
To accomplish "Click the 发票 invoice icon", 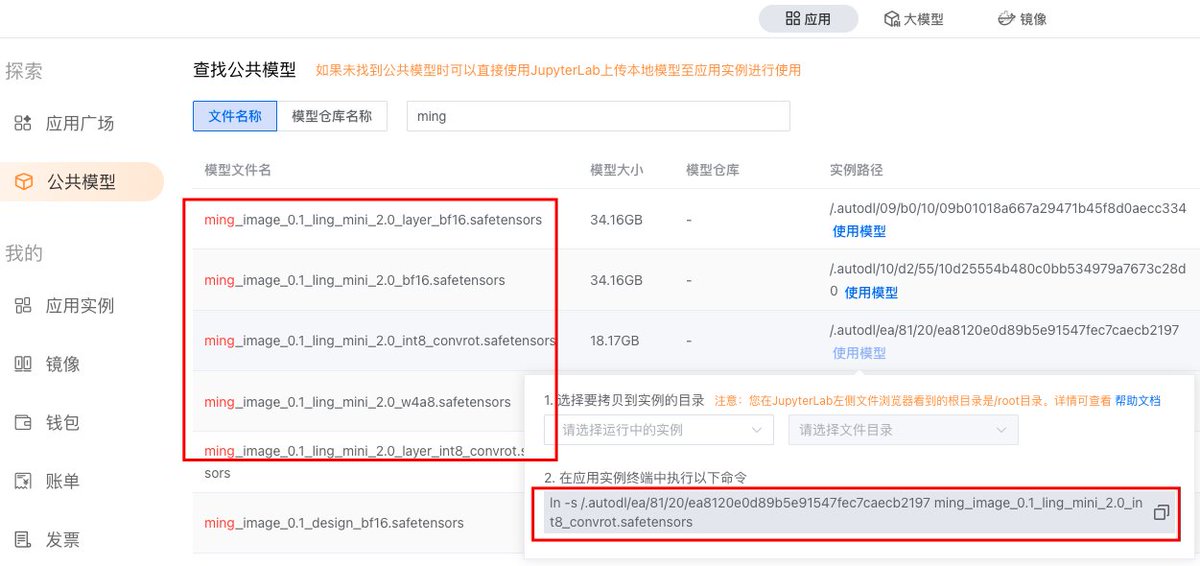I will tap(23, 540).
